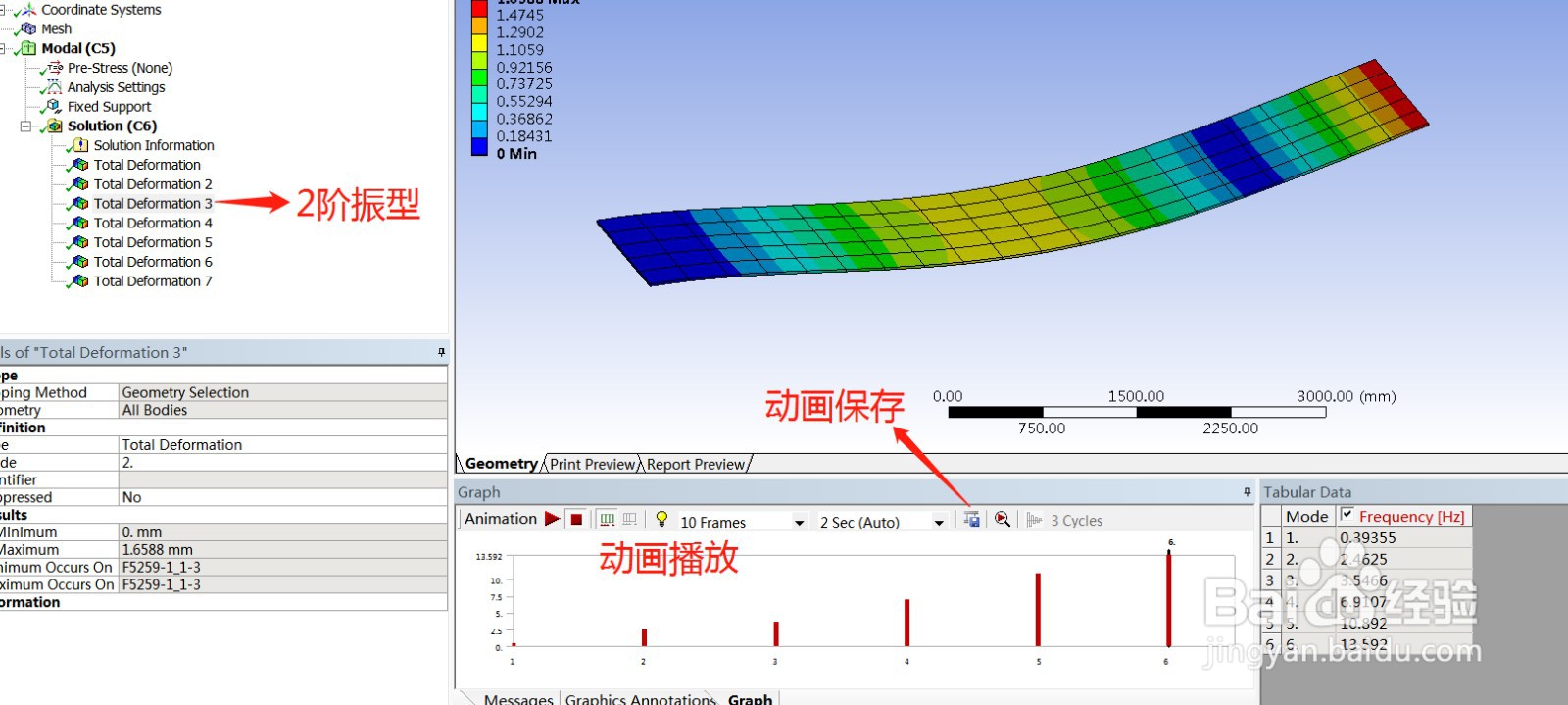Select Total Deformation 7 in the tree
Image resolution: width=1568 pixels, height=705 pixels.
[153, 281]
